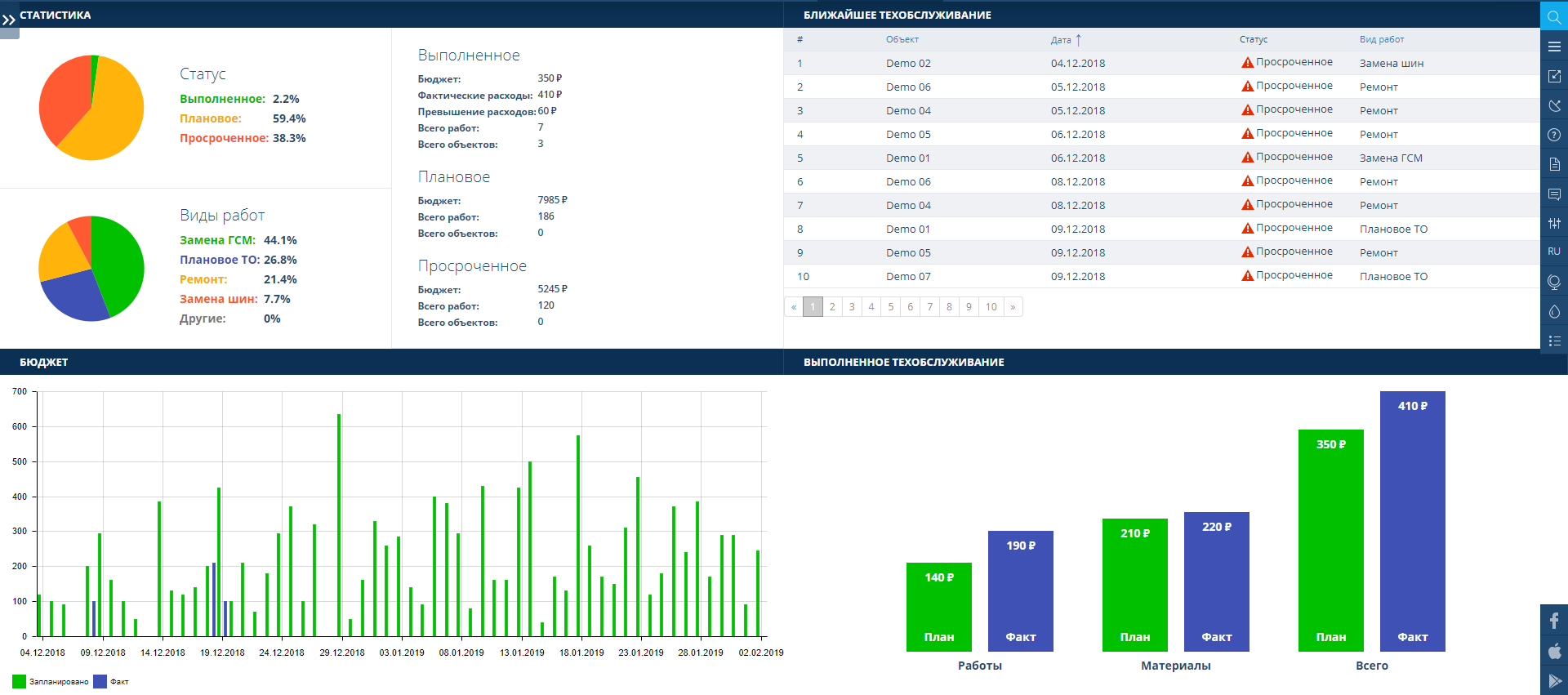Image resolution: width=1568 pixels, height=695 pixels.
Task: Click next page arrow »
Action: tap(1013, 307)
